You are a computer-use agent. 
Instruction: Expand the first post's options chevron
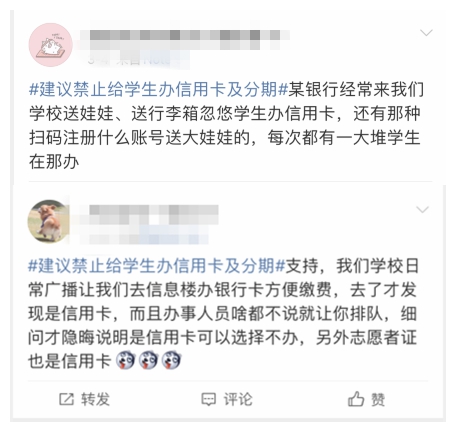pos(426,33)
